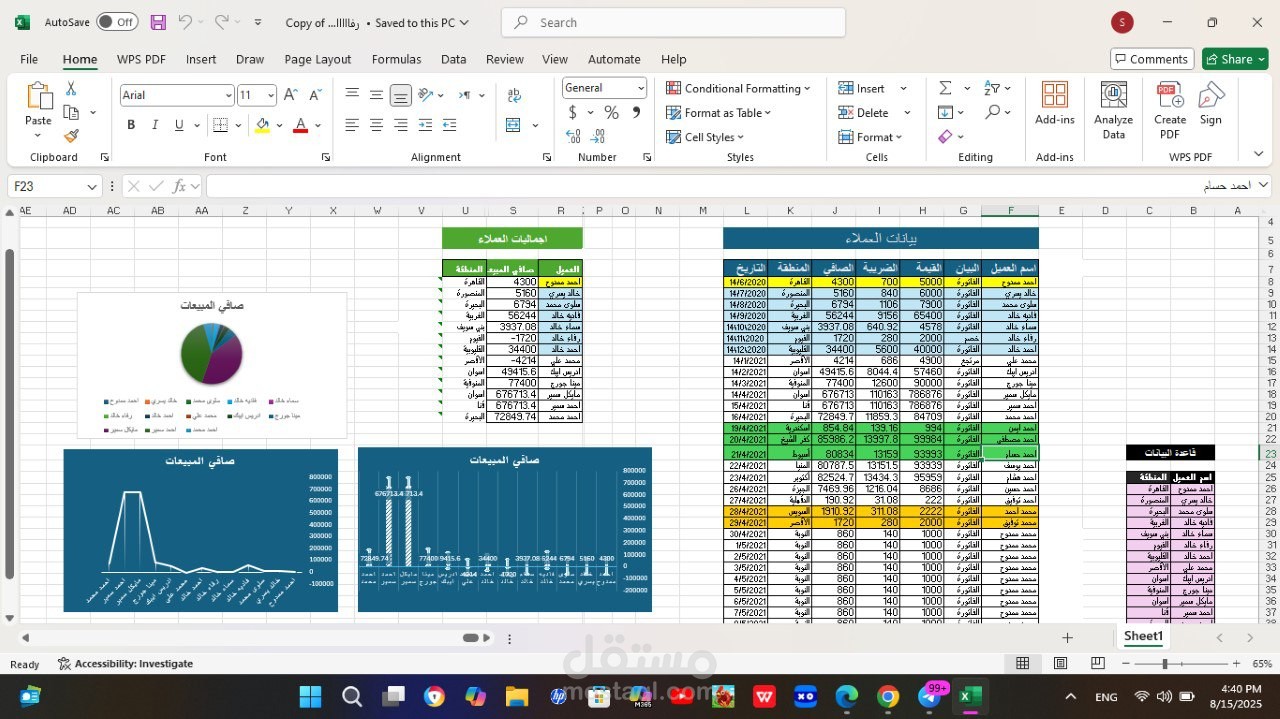Click the Delete cells button
The width and height of the screenshot is (1280, 719).
tap(863, 113)
